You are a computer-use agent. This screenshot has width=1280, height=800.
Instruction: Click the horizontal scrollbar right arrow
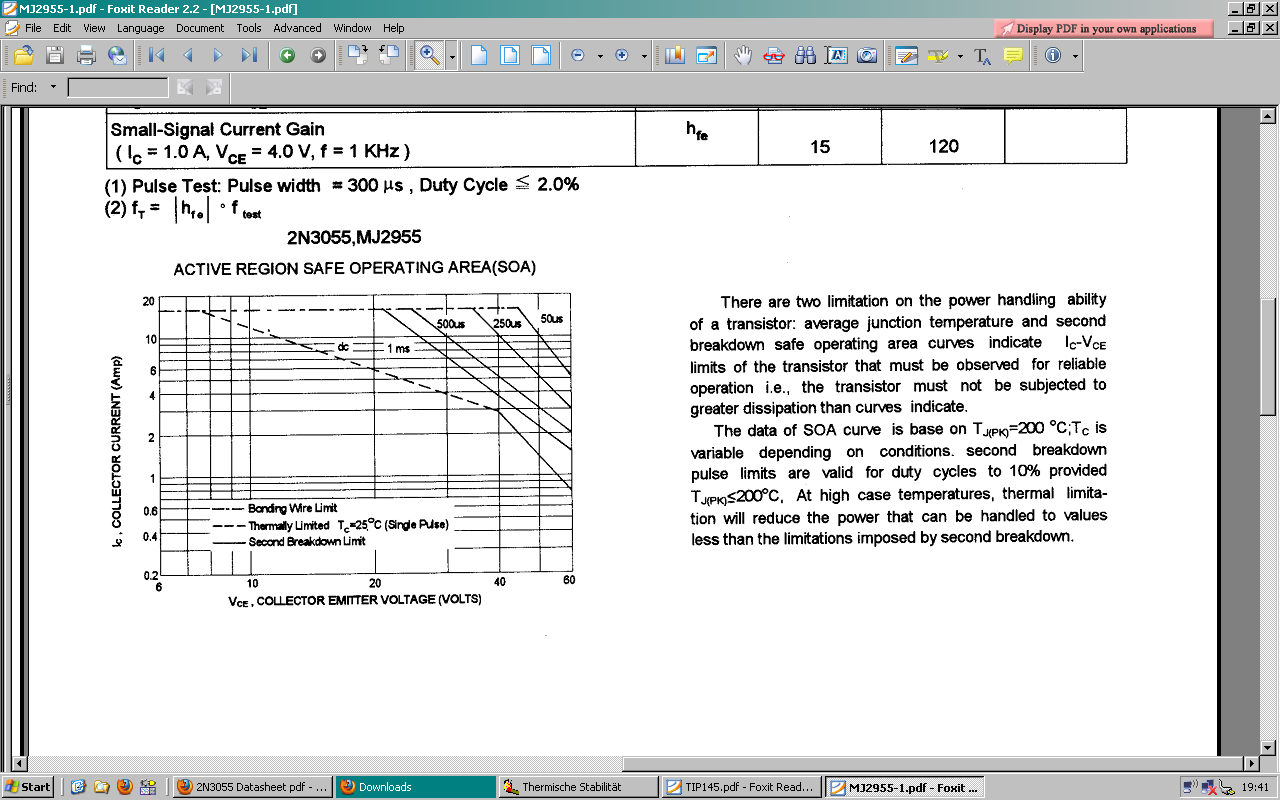pyautogui.click(x=1251, y=764)
